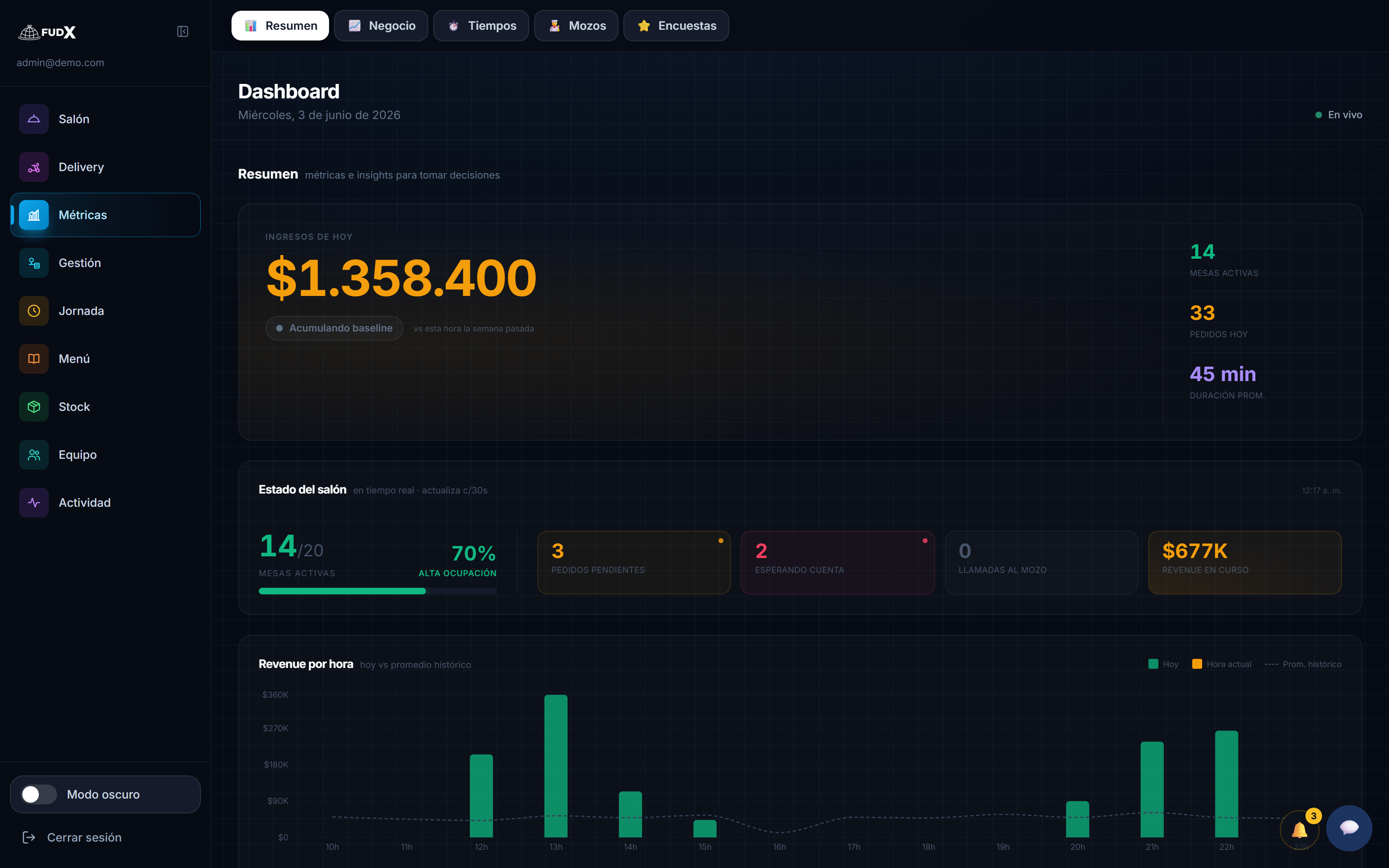Click the Menú book icon
Viewport: 1389px width, 868px height.
point(34,359)
